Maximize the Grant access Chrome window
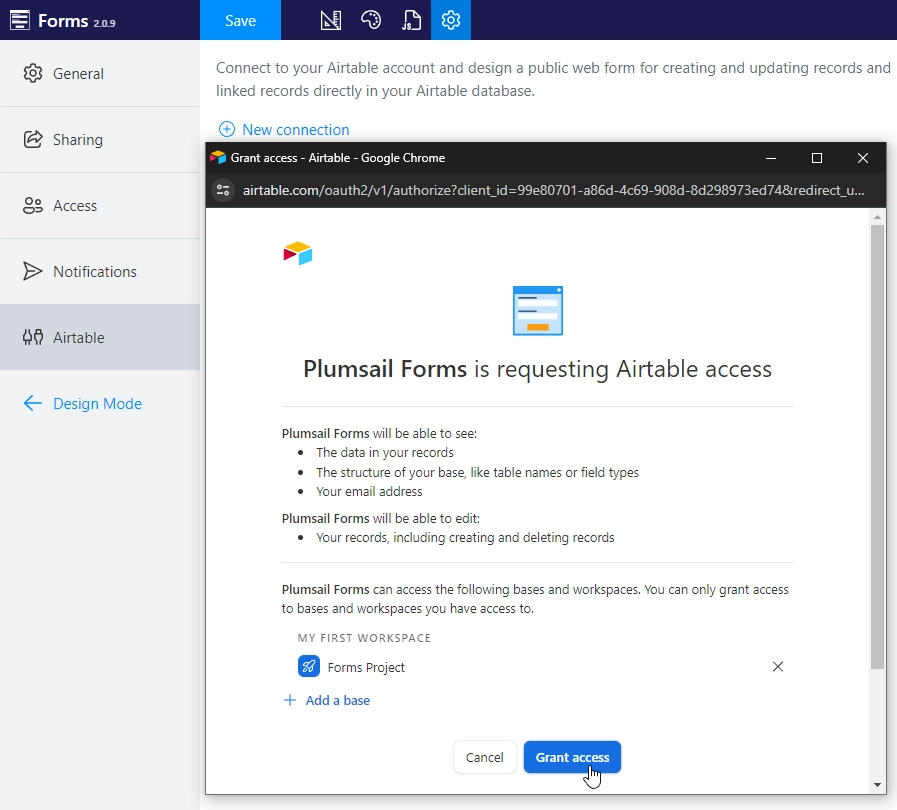897x810 pixels. pos(817,158)
